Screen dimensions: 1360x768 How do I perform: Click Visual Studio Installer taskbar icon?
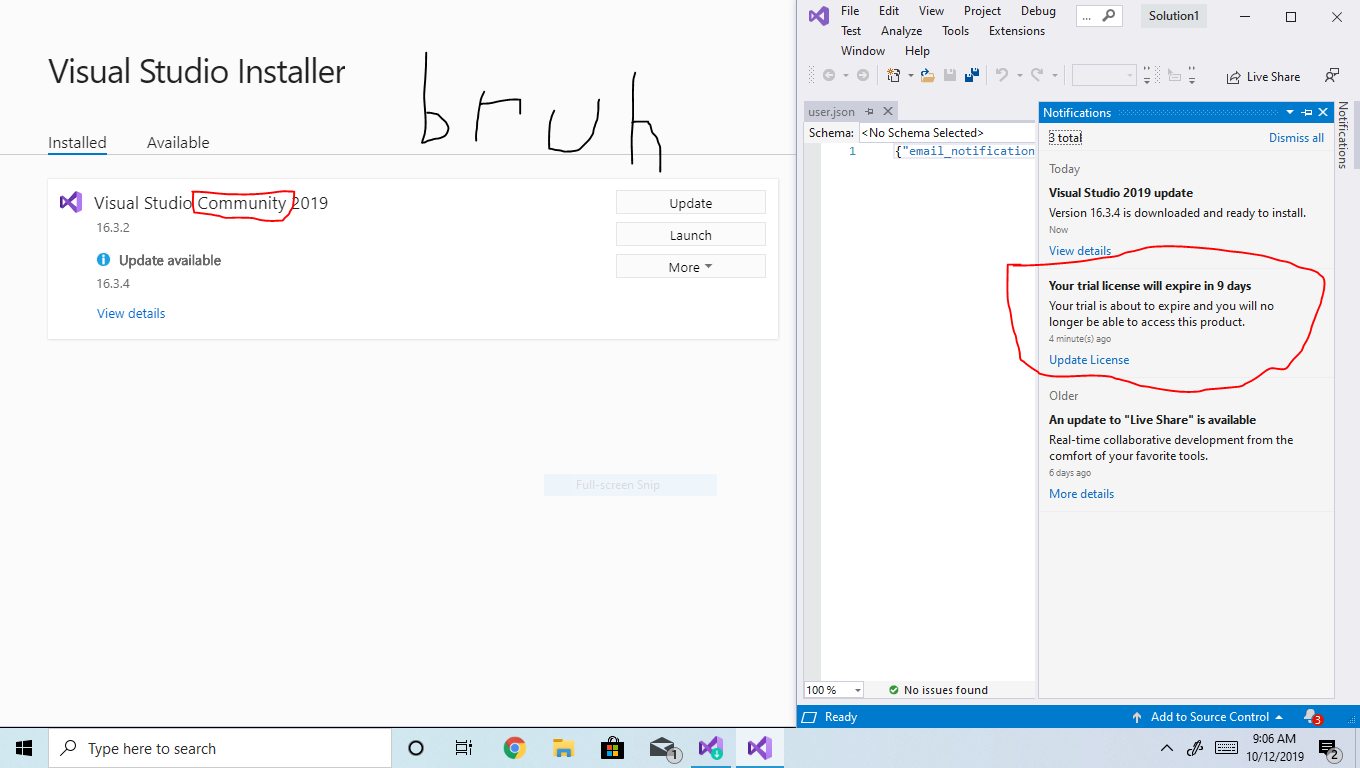711,748
